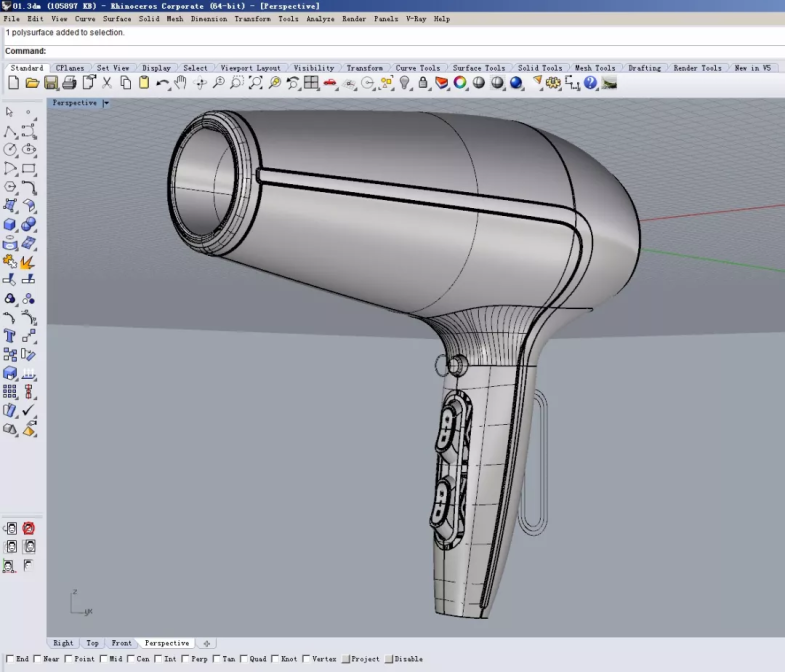Open the Analyze menu

coord(320,19)
